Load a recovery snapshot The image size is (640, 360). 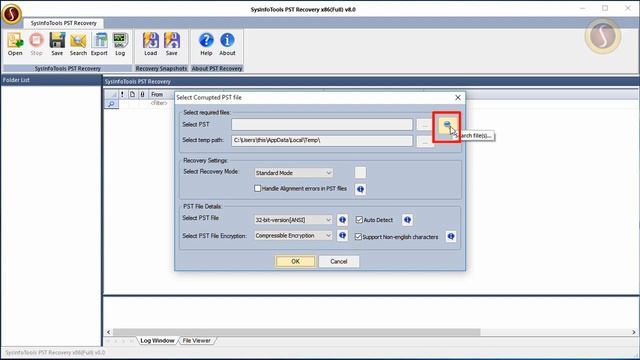coord(151,44)
